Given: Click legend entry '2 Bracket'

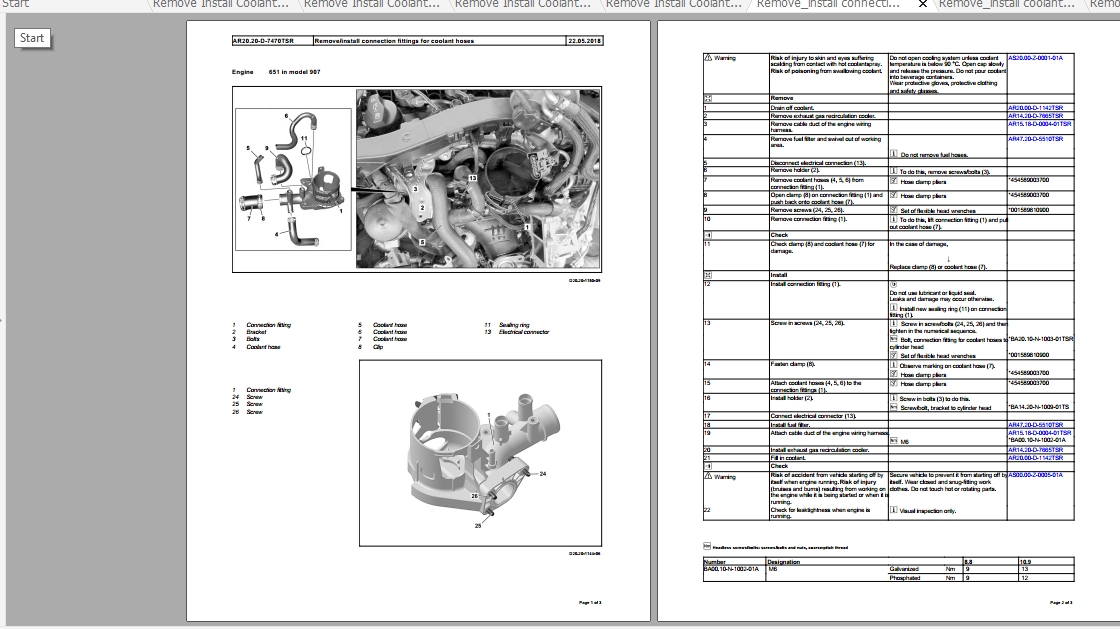Looking at the screenshot, I should 249,332.
